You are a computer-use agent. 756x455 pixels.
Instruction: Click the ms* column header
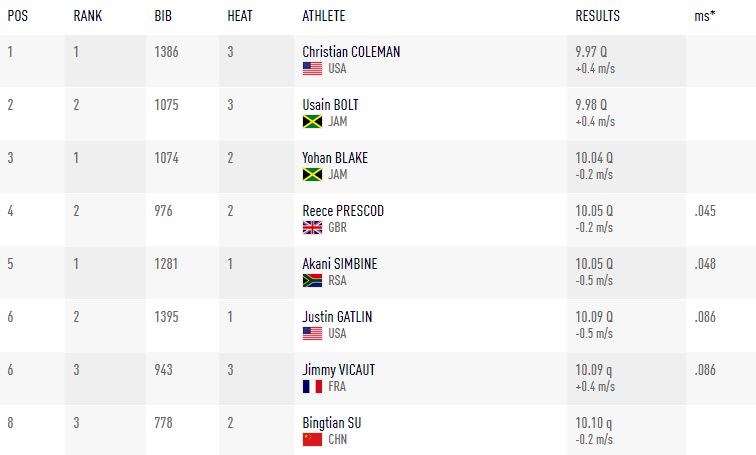coord(705,16)
